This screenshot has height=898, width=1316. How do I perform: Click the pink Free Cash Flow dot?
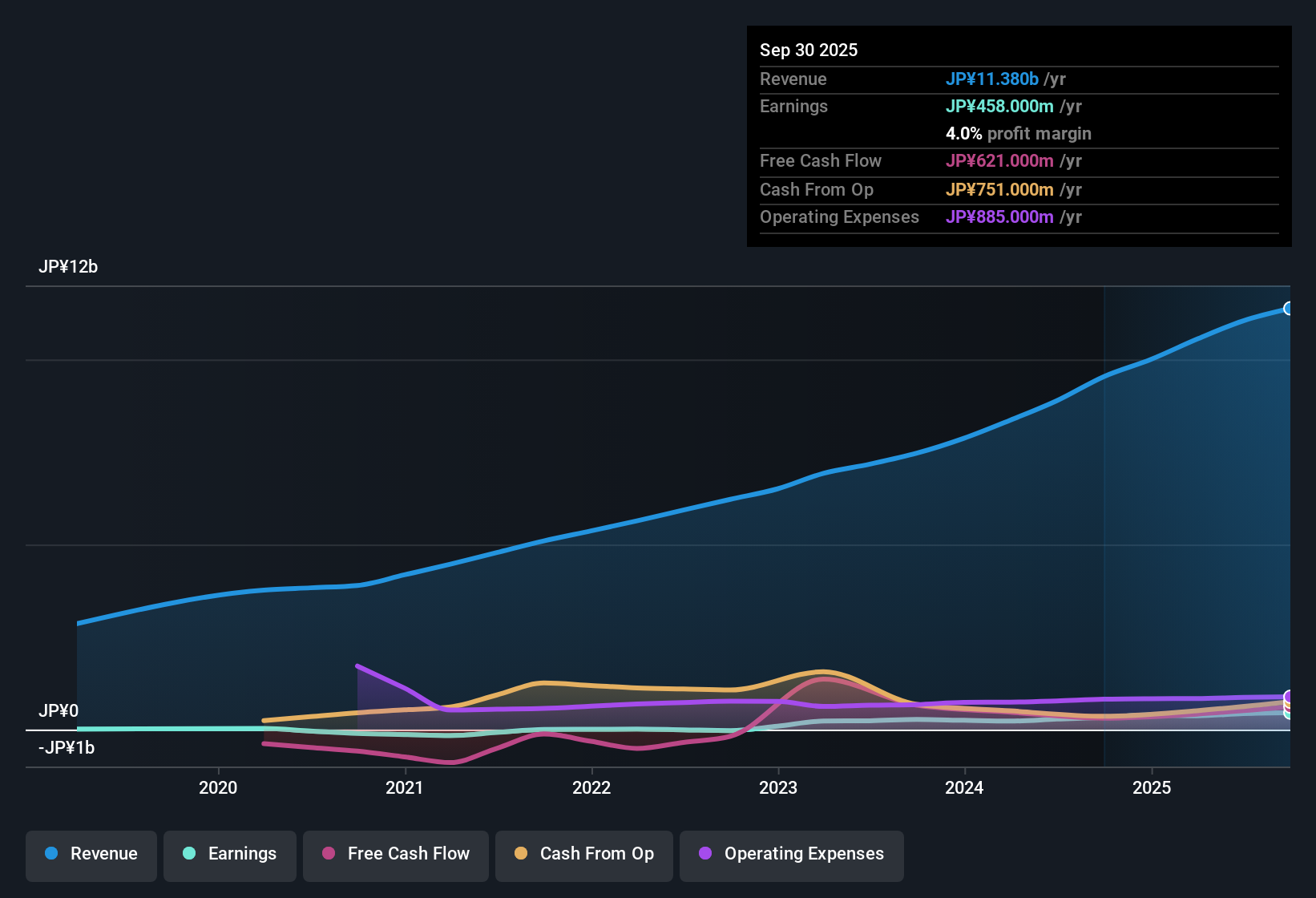(x=328, y=854)
